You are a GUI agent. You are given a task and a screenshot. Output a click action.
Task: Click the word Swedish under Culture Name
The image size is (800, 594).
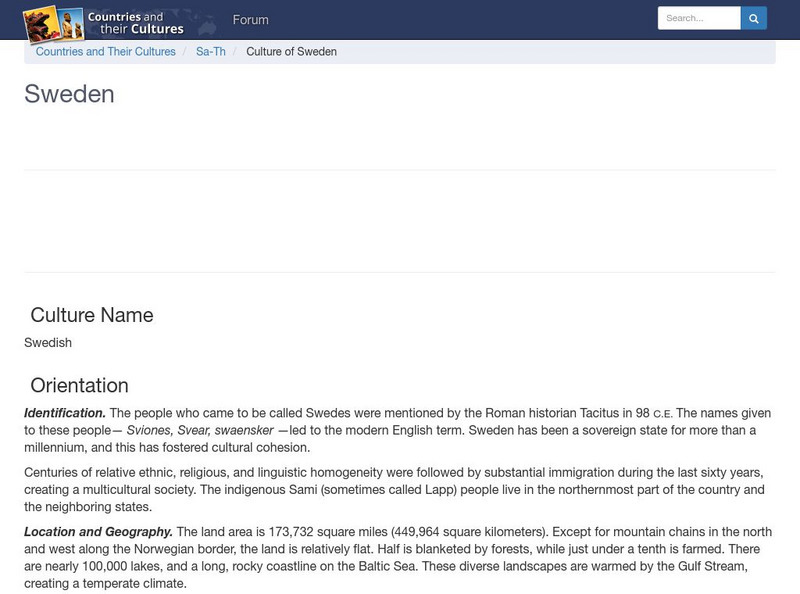(x=48, y=342)
